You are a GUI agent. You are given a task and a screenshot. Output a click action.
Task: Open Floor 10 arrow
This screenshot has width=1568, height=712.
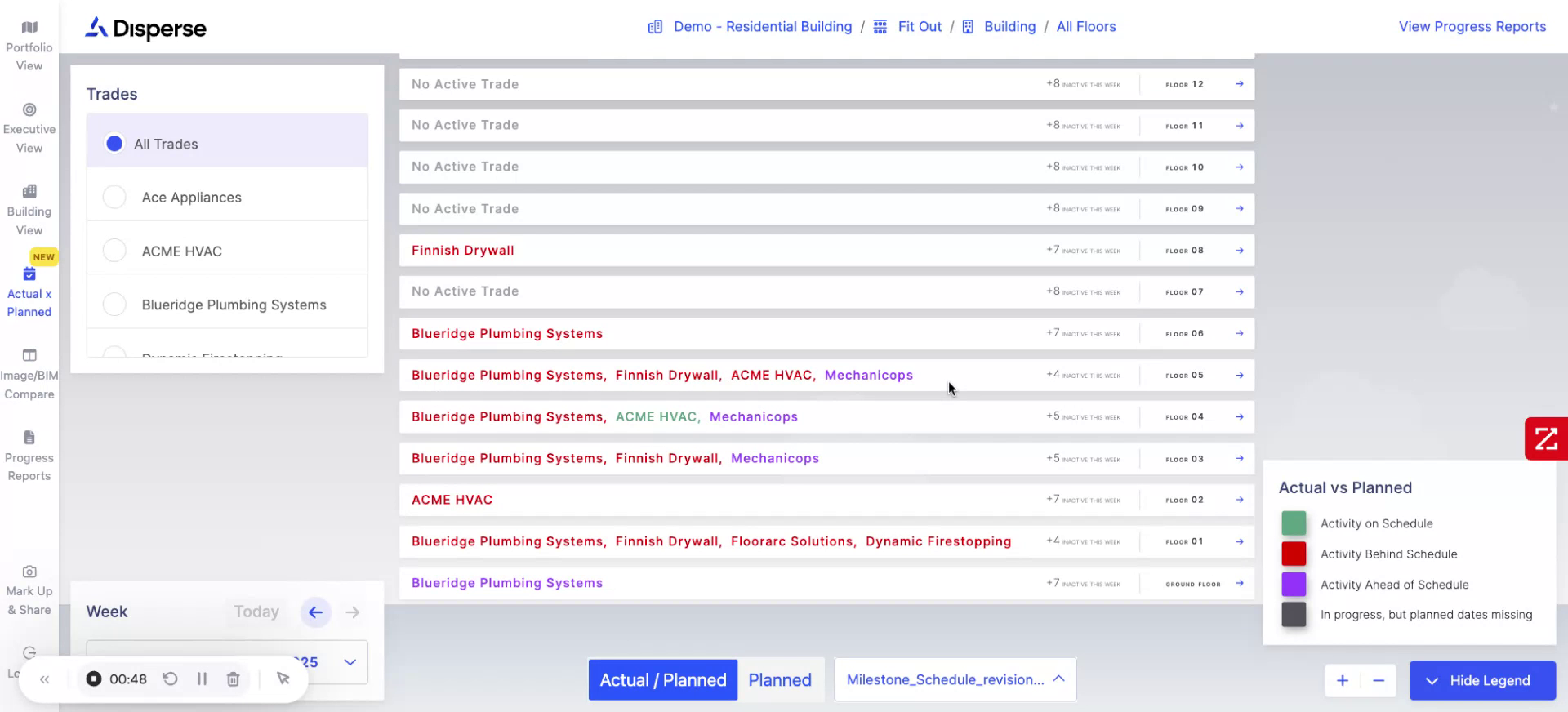click(x=1240, y=167)
